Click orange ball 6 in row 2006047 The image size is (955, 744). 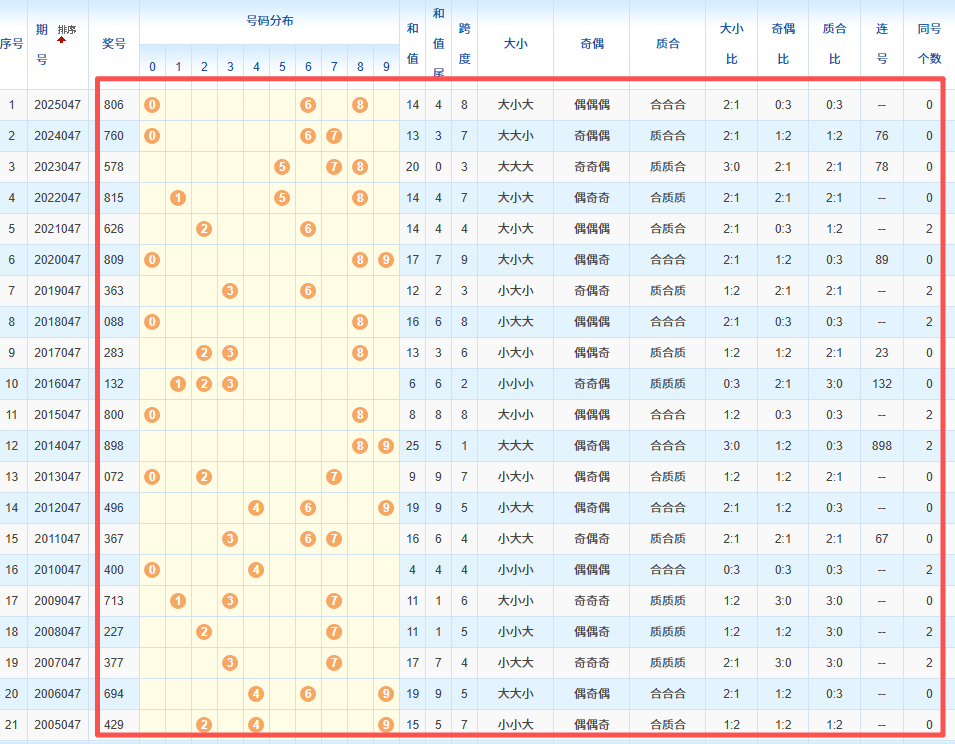click(308, 693)
